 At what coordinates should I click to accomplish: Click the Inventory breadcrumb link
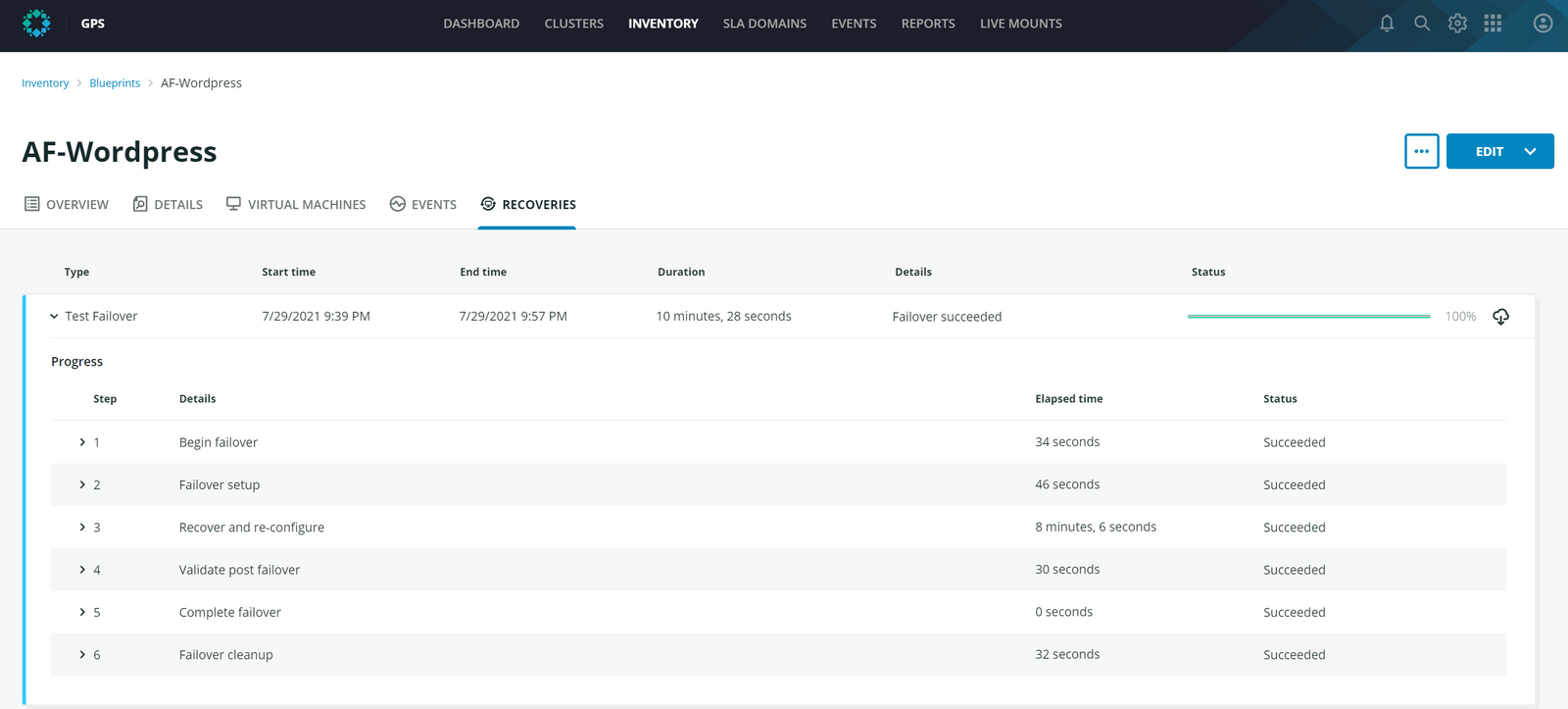pyautogui.click(x=45, y=83)
